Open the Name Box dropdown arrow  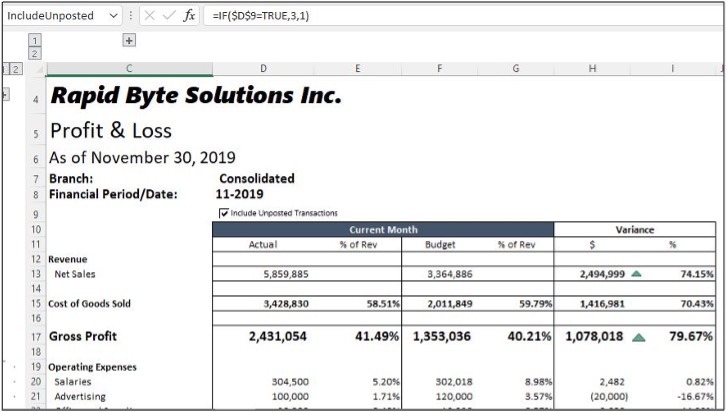coord(113,16)
